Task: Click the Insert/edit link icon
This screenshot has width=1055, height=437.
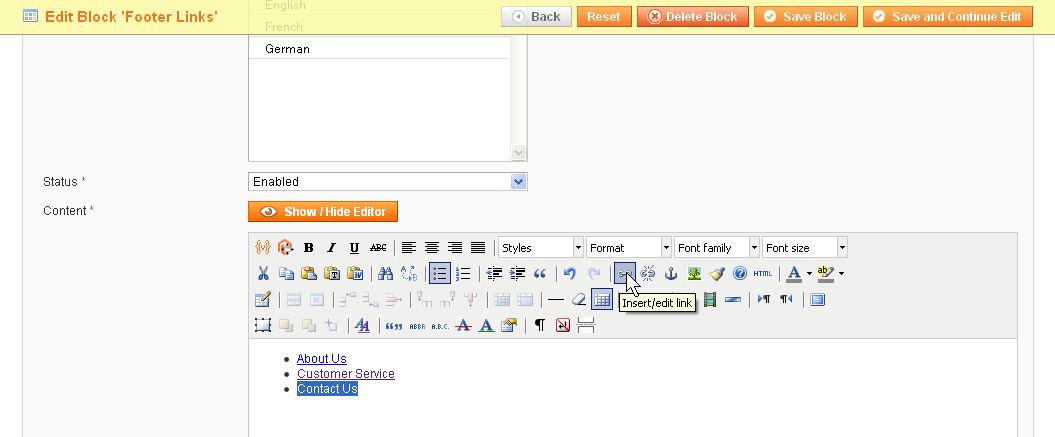Action: tap(624, 273)
